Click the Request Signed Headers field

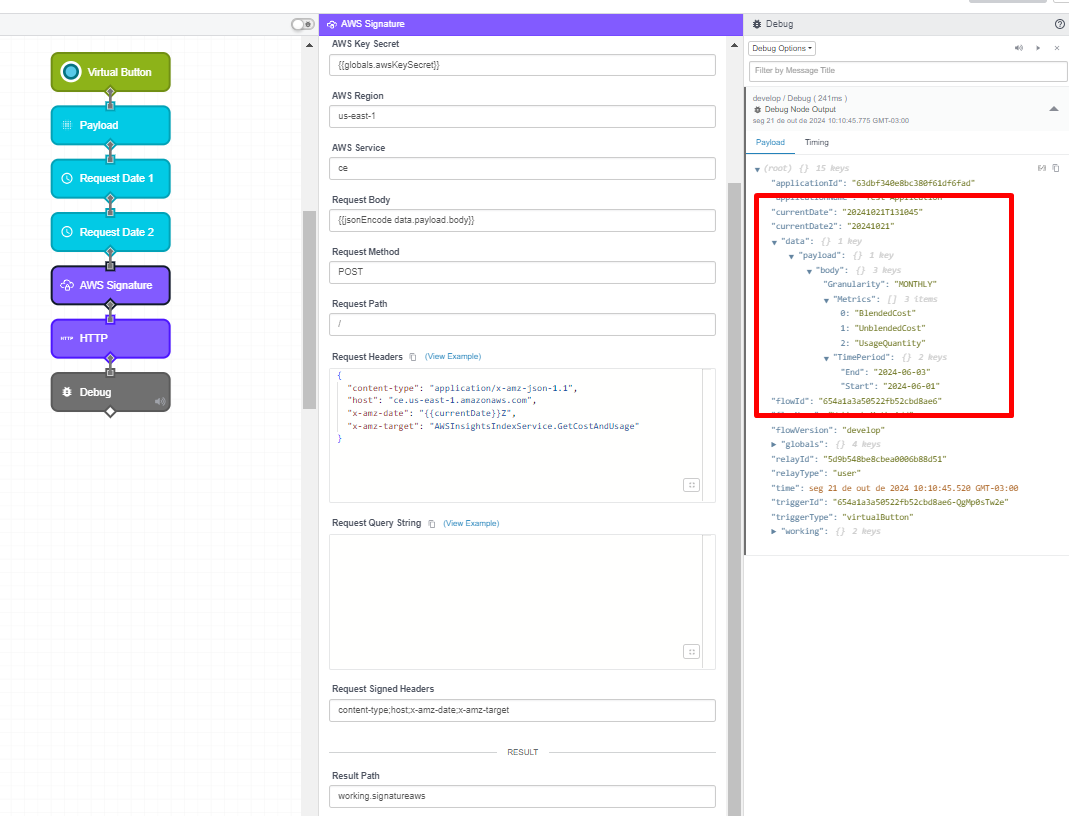pyautogui.click(x=522, y=710)
